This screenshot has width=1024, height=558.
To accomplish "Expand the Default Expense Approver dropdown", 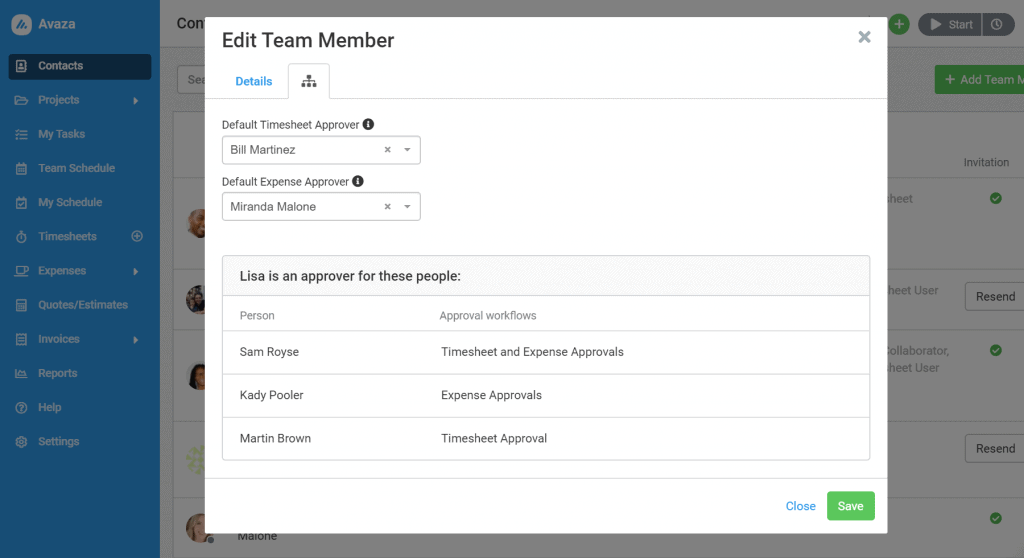I will coord(407,207).
